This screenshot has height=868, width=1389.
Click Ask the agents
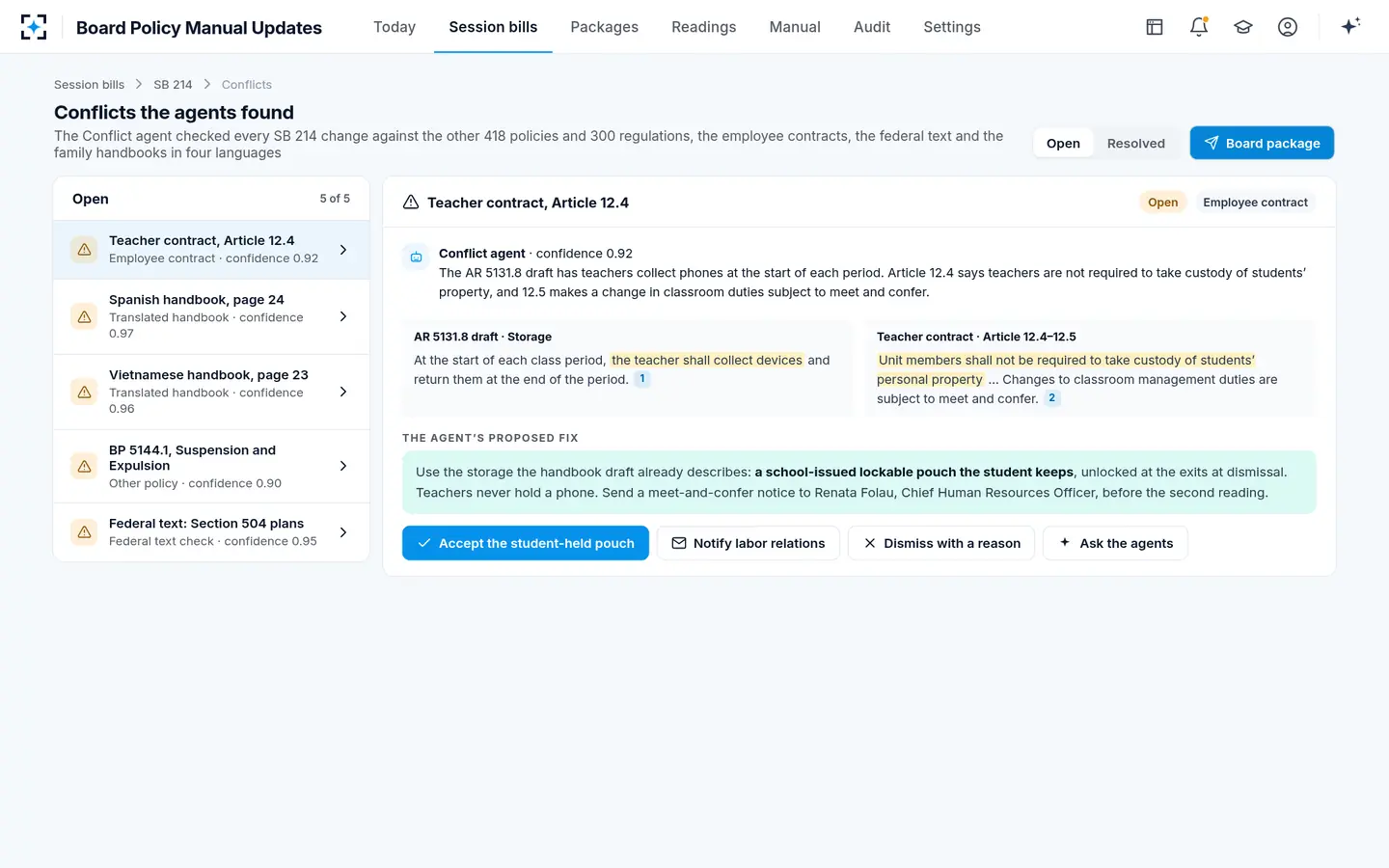1115,543
